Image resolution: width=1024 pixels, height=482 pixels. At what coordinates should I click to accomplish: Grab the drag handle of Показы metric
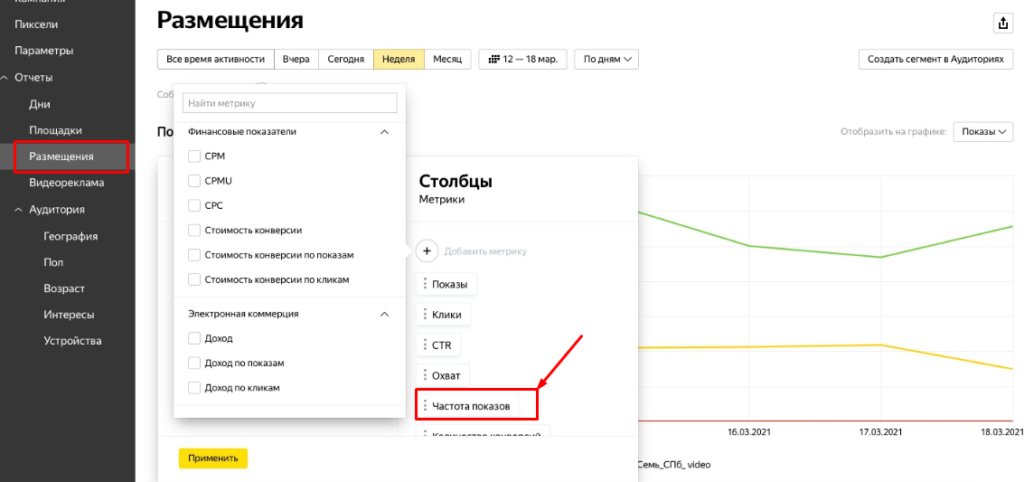424,285
